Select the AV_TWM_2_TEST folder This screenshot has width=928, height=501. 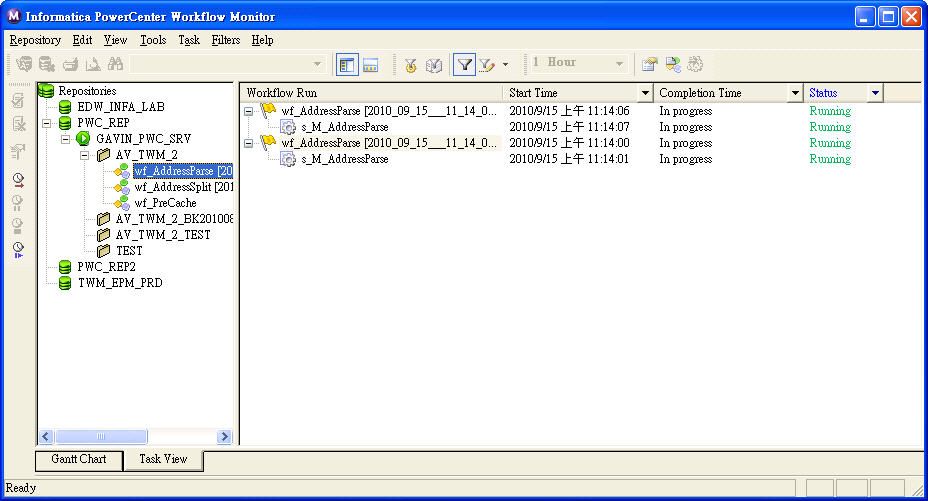(163, 235)
